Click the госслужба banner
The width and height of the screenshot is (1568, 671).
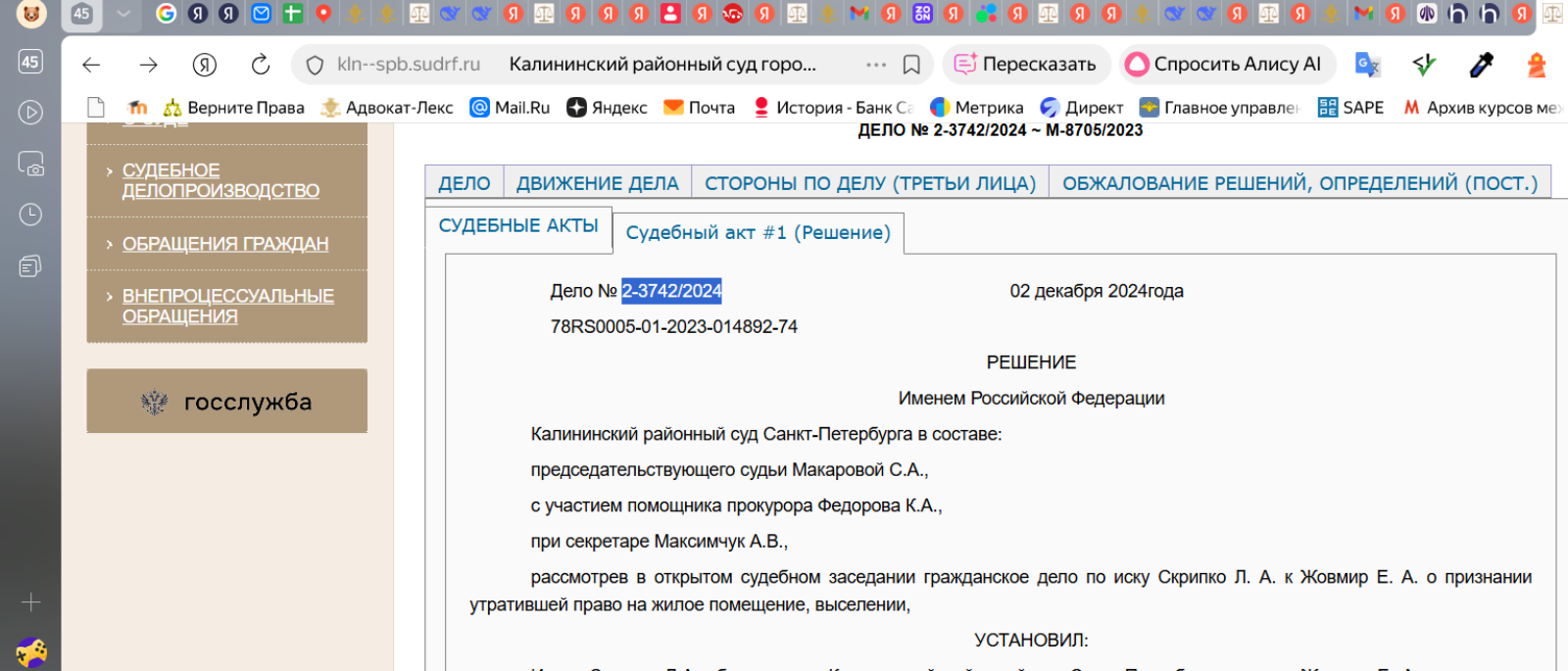(x=227, y=402)
